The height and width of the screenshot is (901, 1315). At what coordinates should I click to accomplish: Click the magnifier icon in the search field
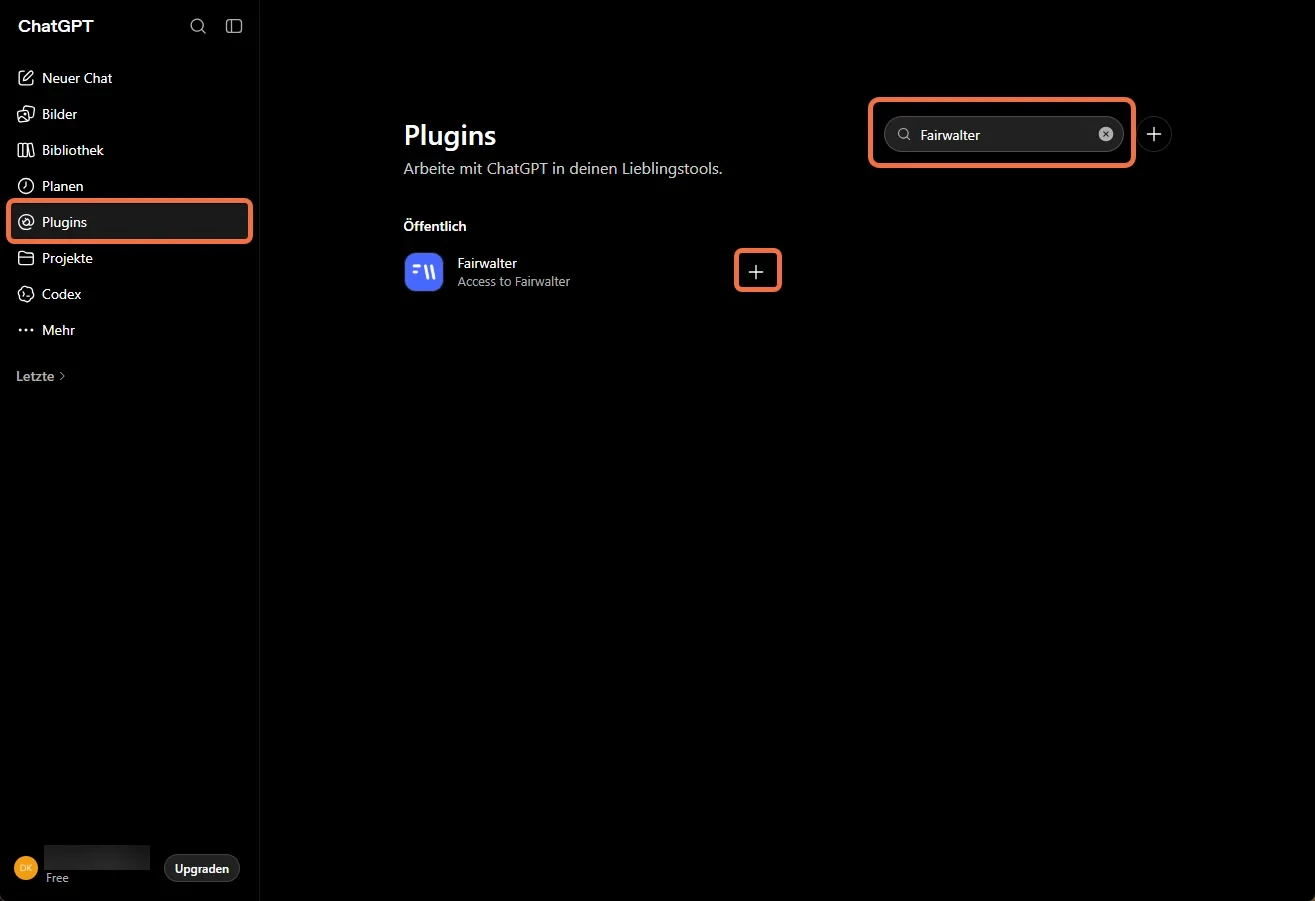[904, 134]
